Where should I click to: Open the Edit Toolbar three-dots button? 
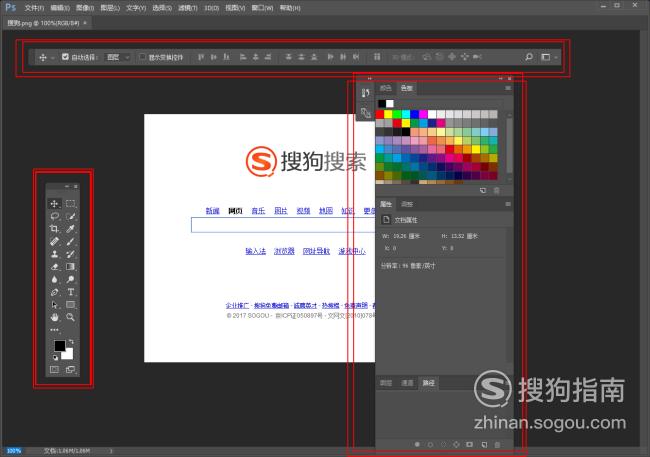click(x=54, y=330)
